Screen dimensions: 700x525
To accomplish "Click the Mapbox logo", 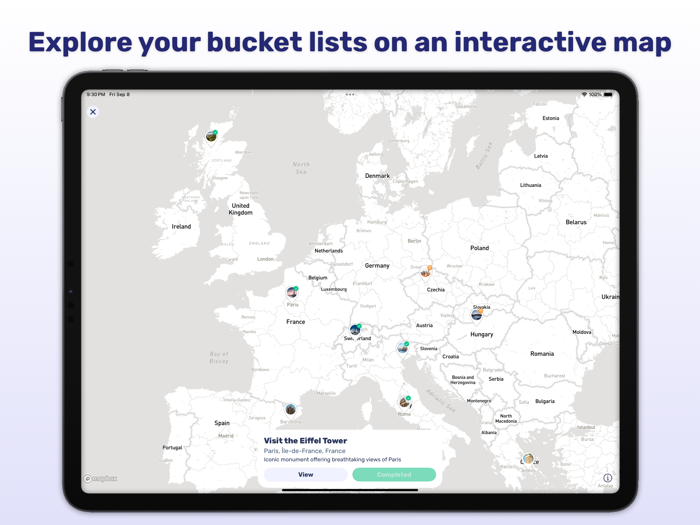I will [x=101, y=479].
